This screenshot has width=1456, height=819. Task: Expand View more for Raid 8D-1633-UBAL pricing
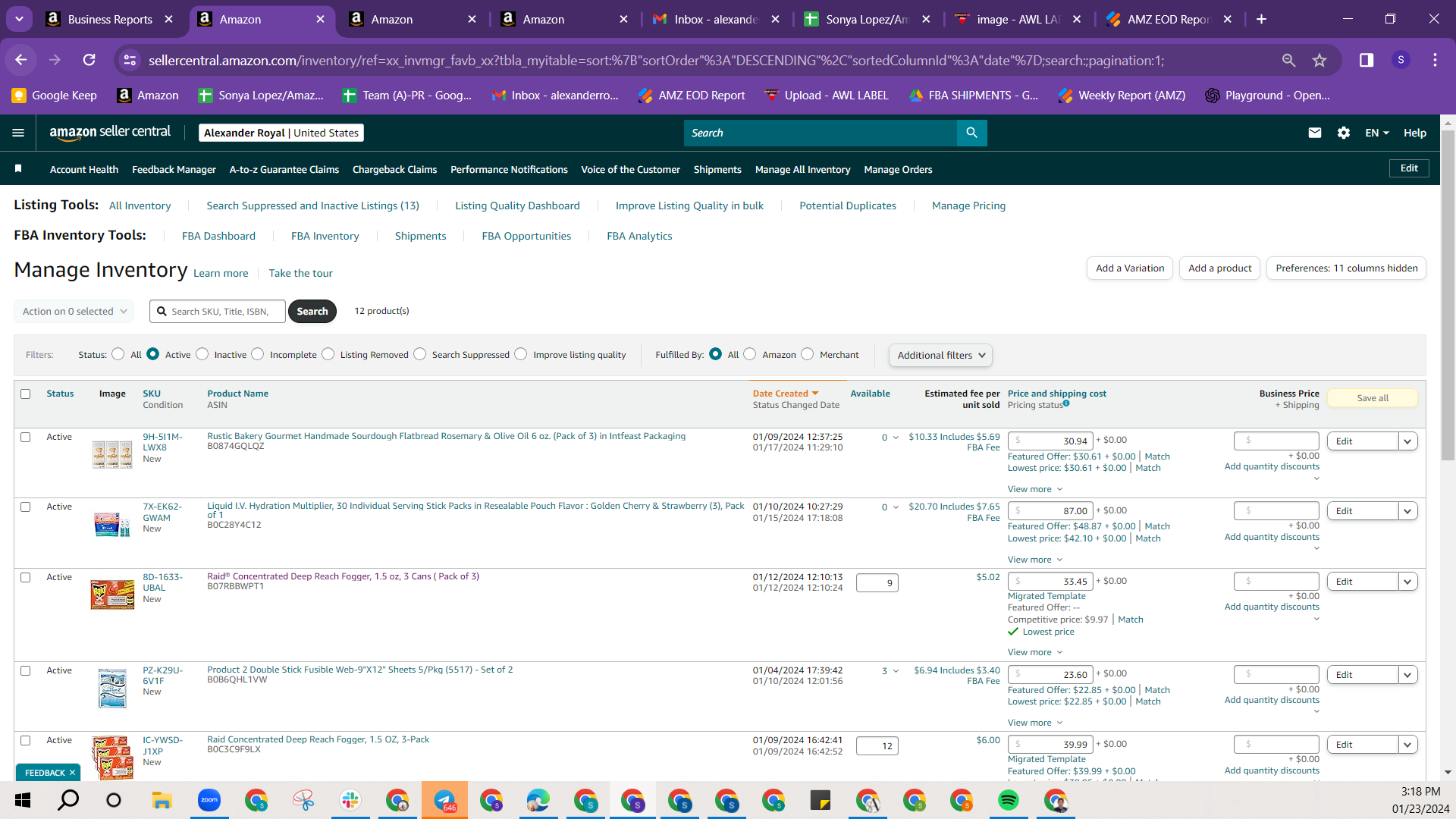tap(1035, 652)
